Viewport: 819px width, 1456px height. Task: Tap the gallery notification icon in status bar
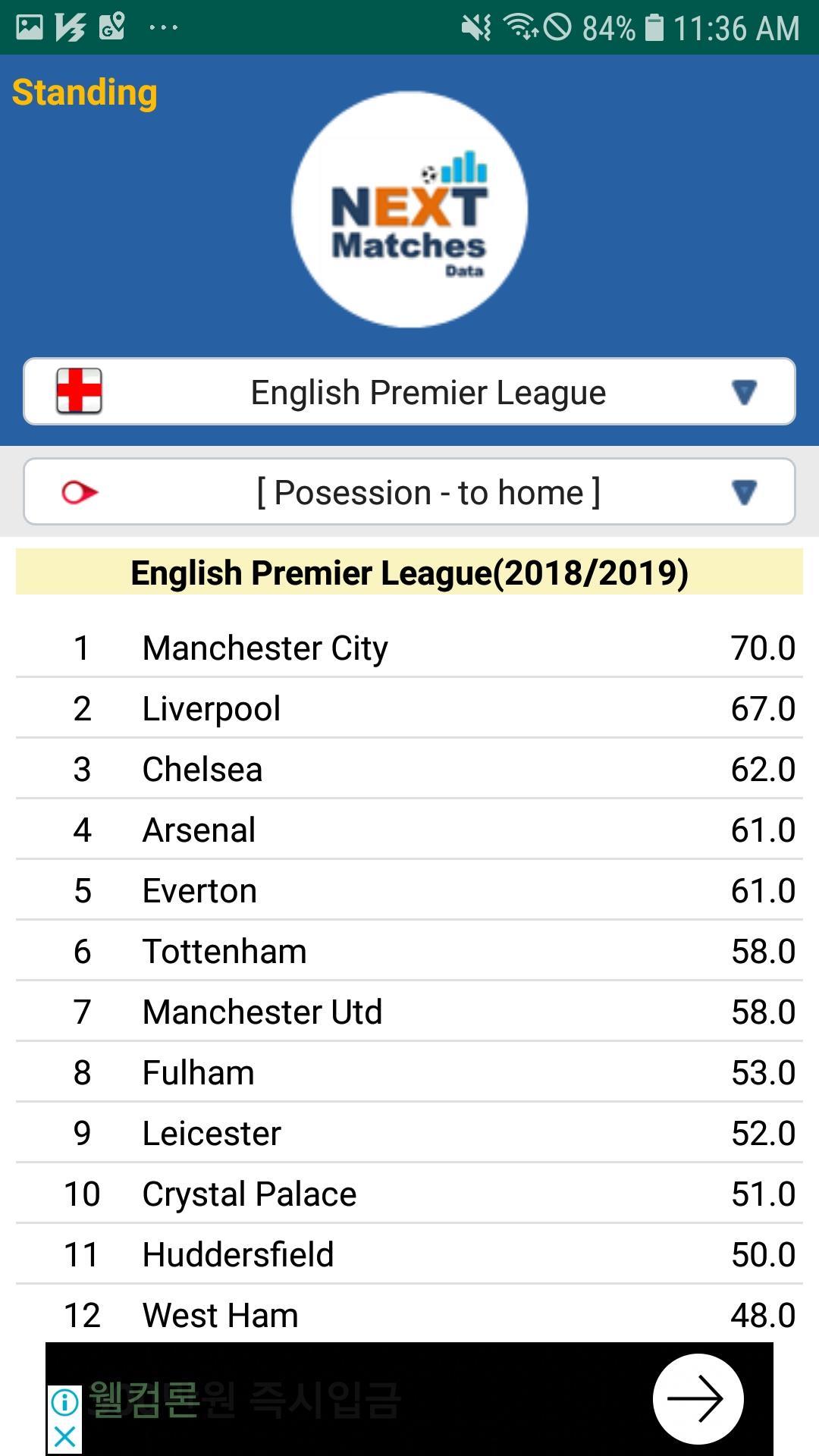click(29, 27)
